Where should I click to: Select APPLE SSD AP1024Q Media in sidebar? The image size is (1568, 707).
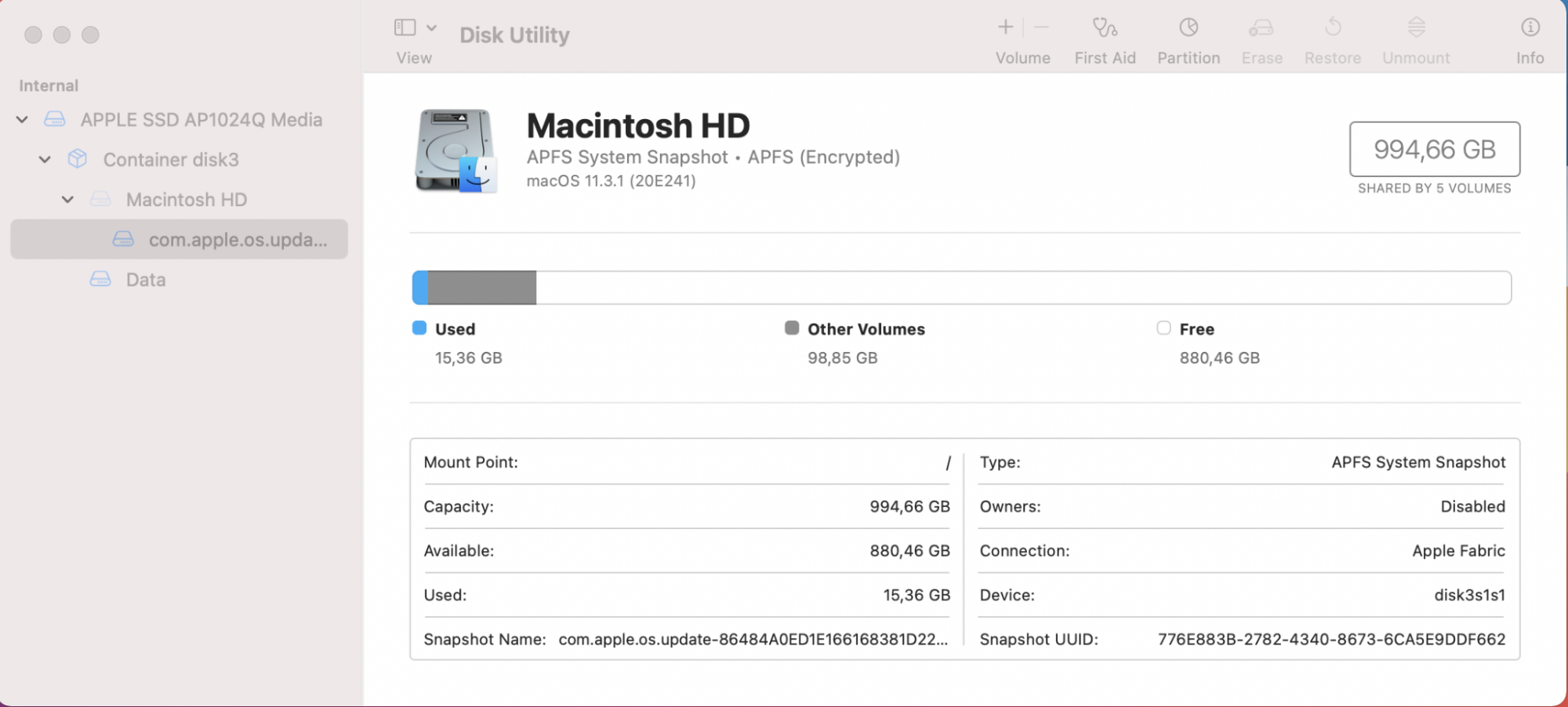tap(201, 119)
